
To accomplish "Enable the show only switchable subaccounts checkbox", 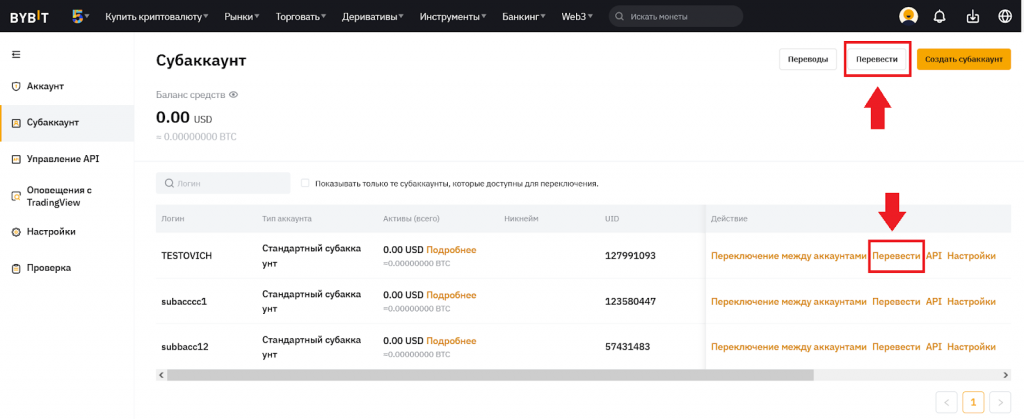I will click(305, 183).
